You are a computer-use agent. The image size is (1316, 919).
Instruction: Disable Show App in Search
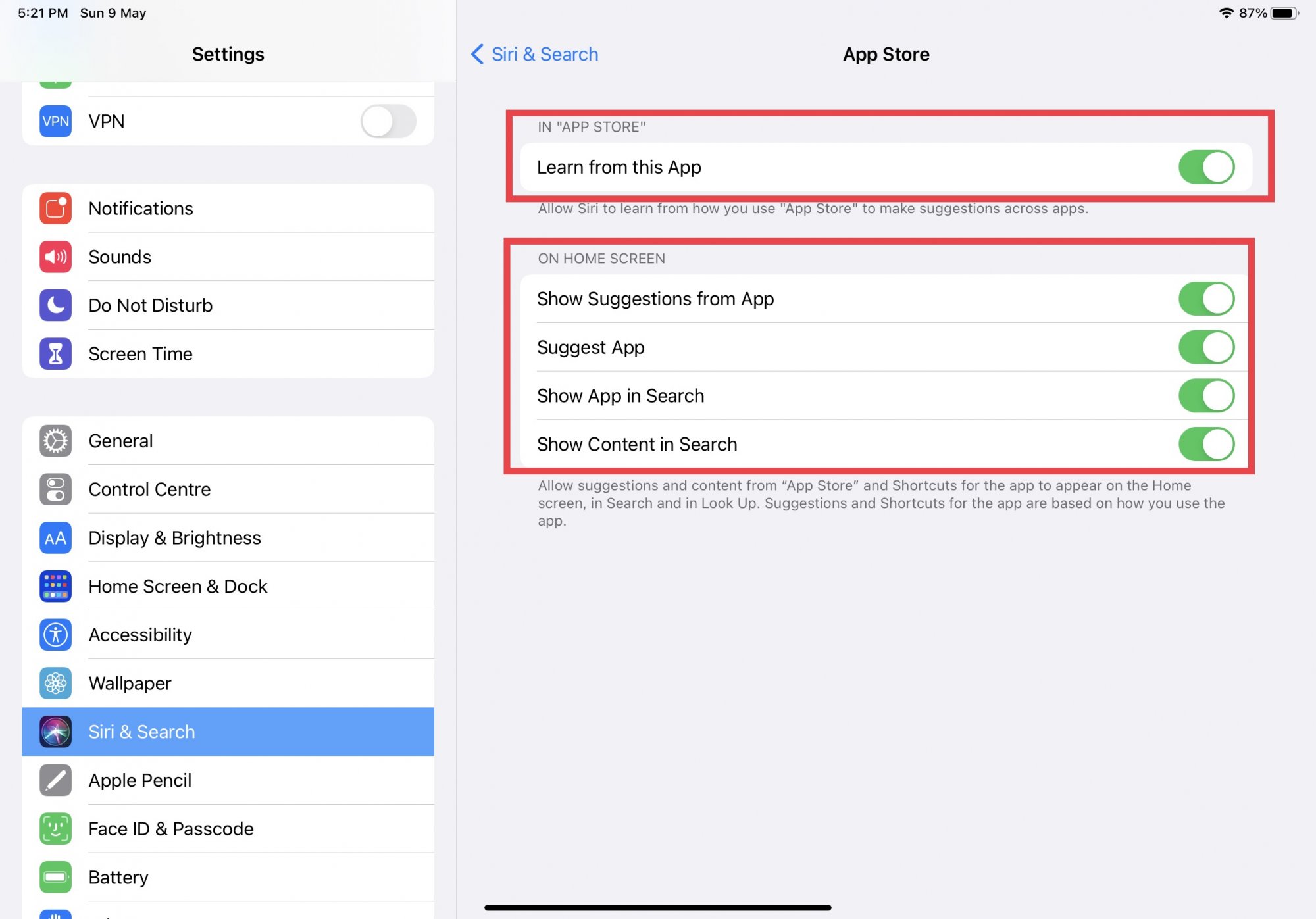[x=1205, y=396]
